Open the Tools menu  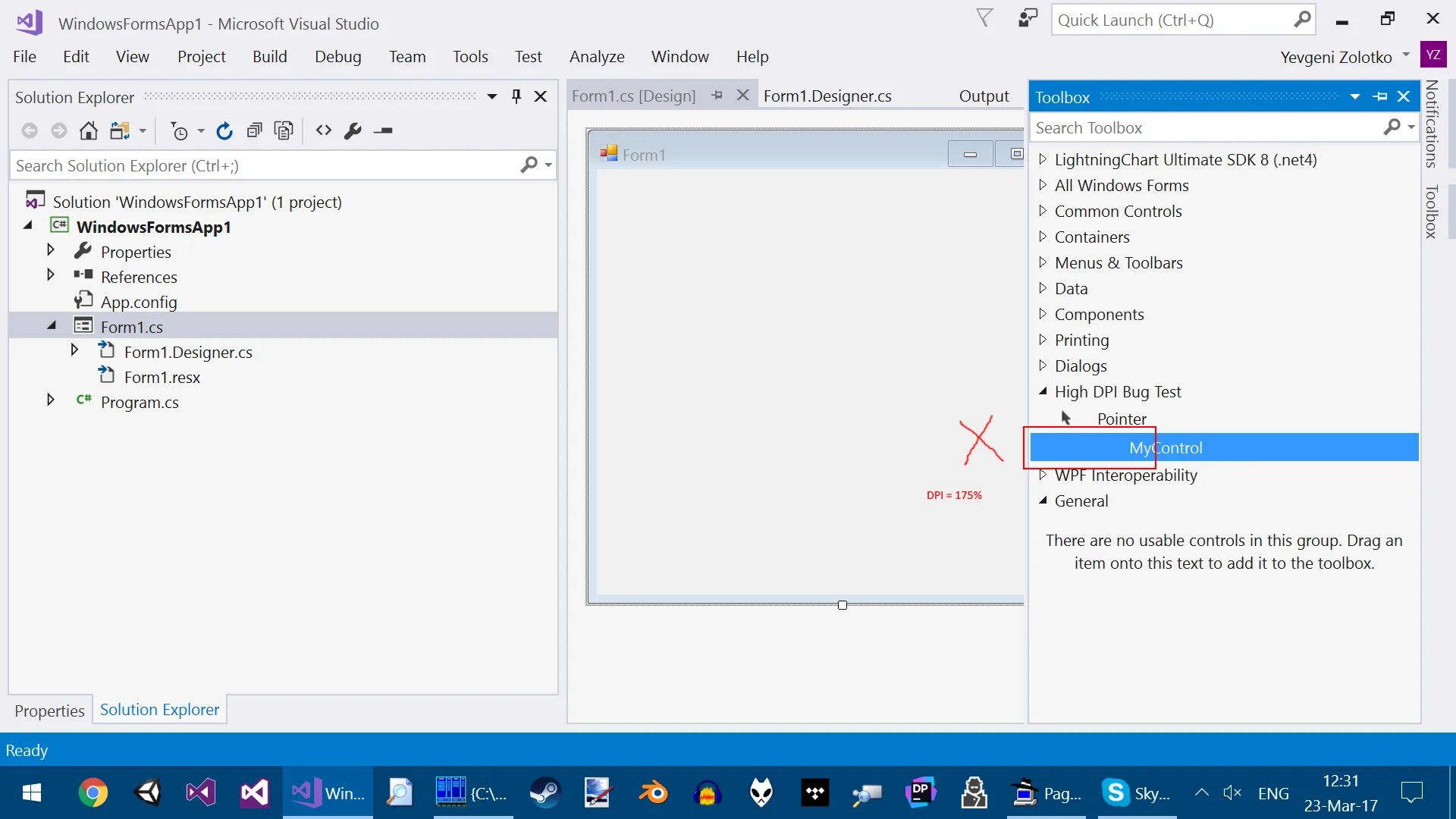[470, 57]
